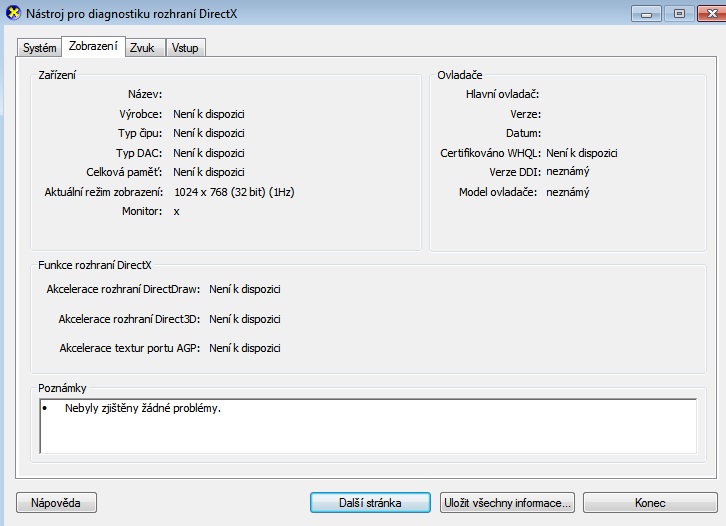Viewport: 726px width, 526px height.
Task: Click the Direct3D acceleration value
Action: 244,319
